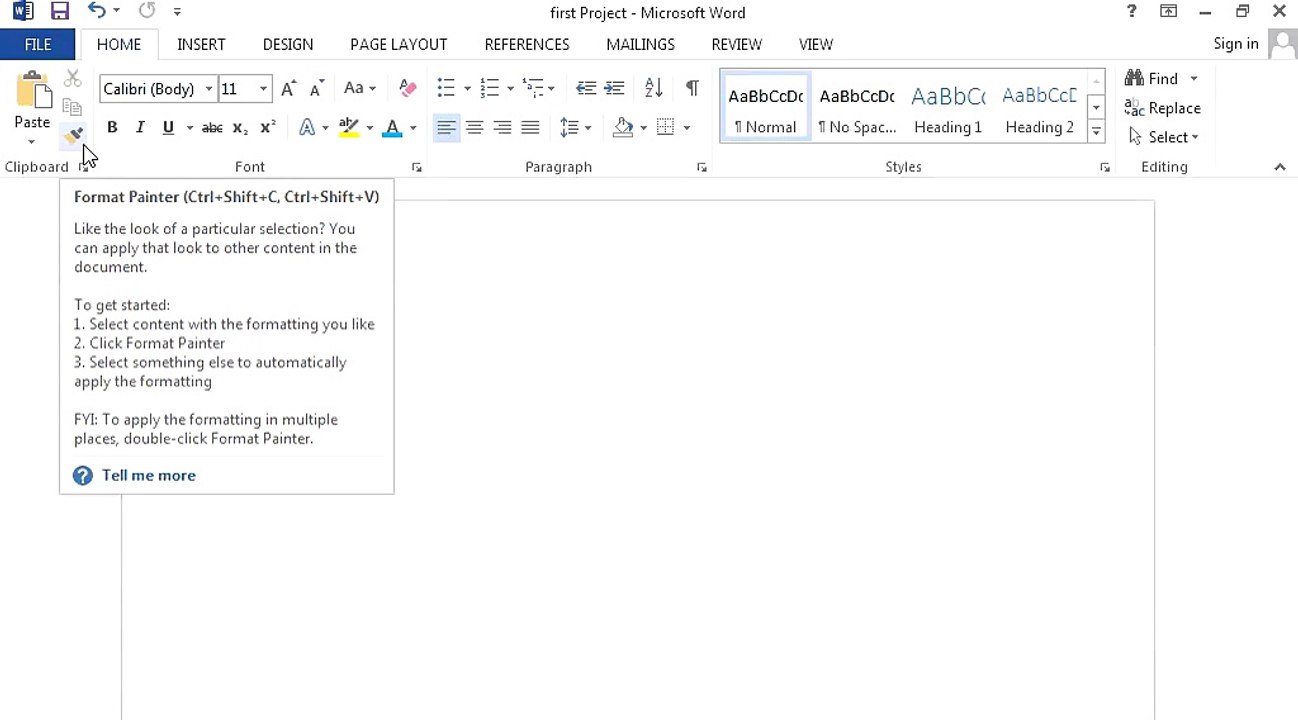Viewport: 1298px width, 720px height.
Task: Open Text Effects and Typography icon
Action: point(307,127)
